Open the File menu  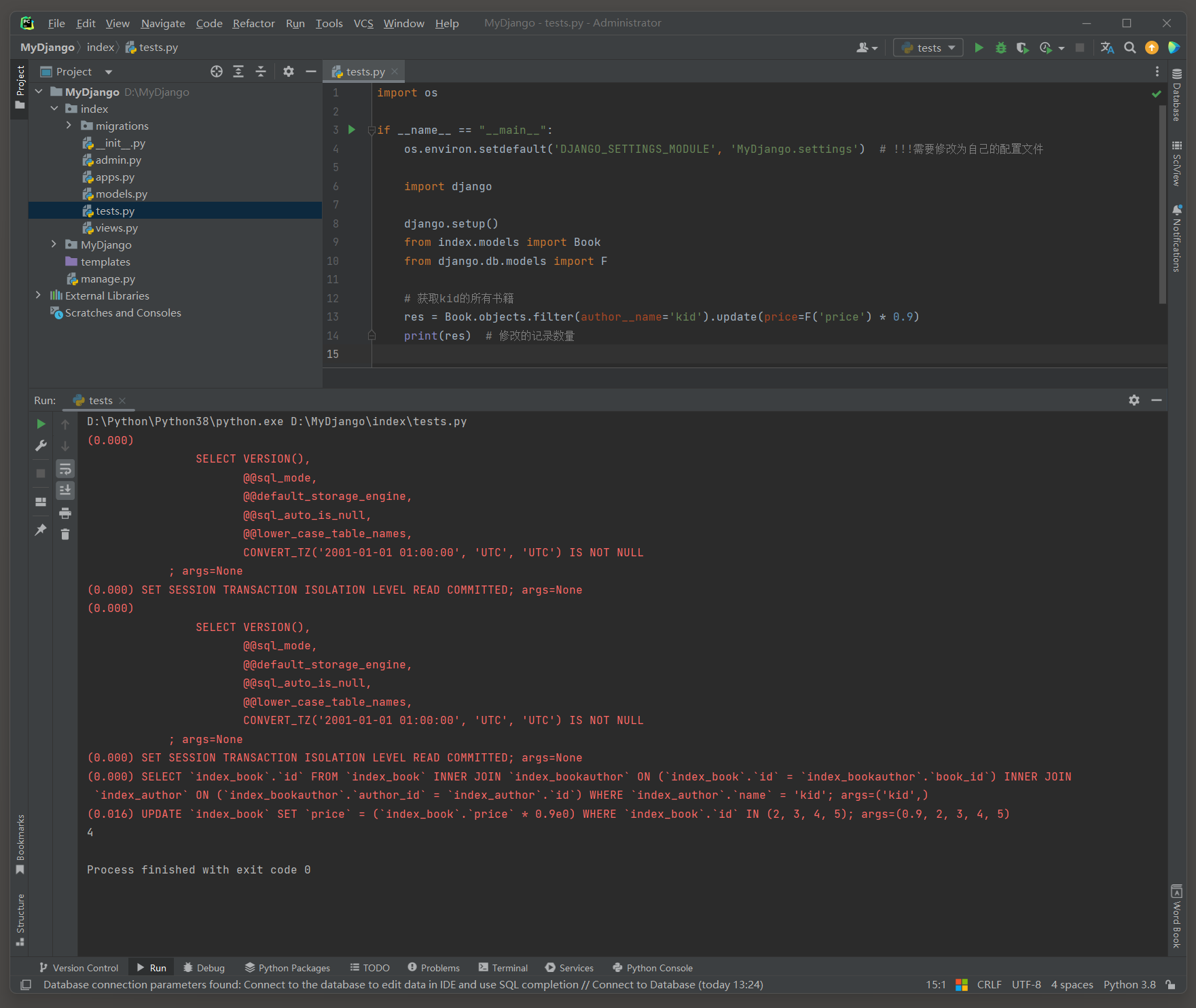(x=56, y=23)
